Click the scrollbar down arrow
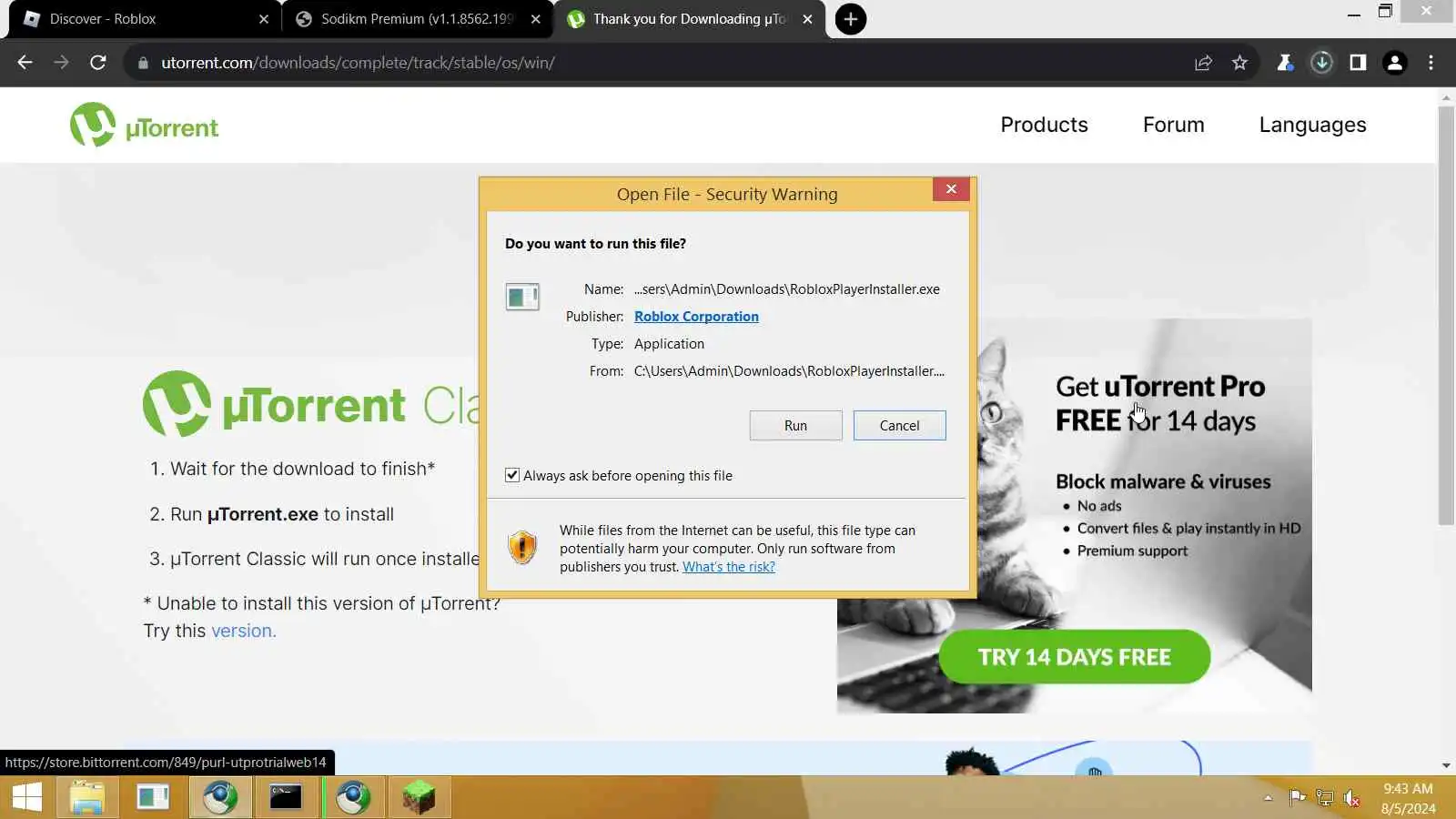This screenshot has width=1456, height=819. click(1446, 765)
